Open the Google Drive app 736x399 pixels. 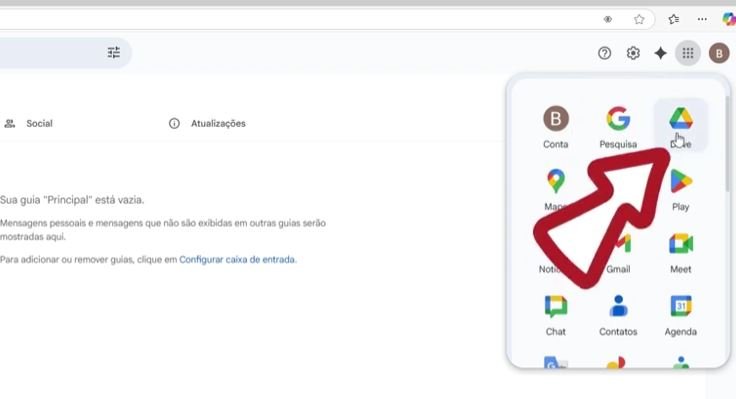click(x=680, y=125)
